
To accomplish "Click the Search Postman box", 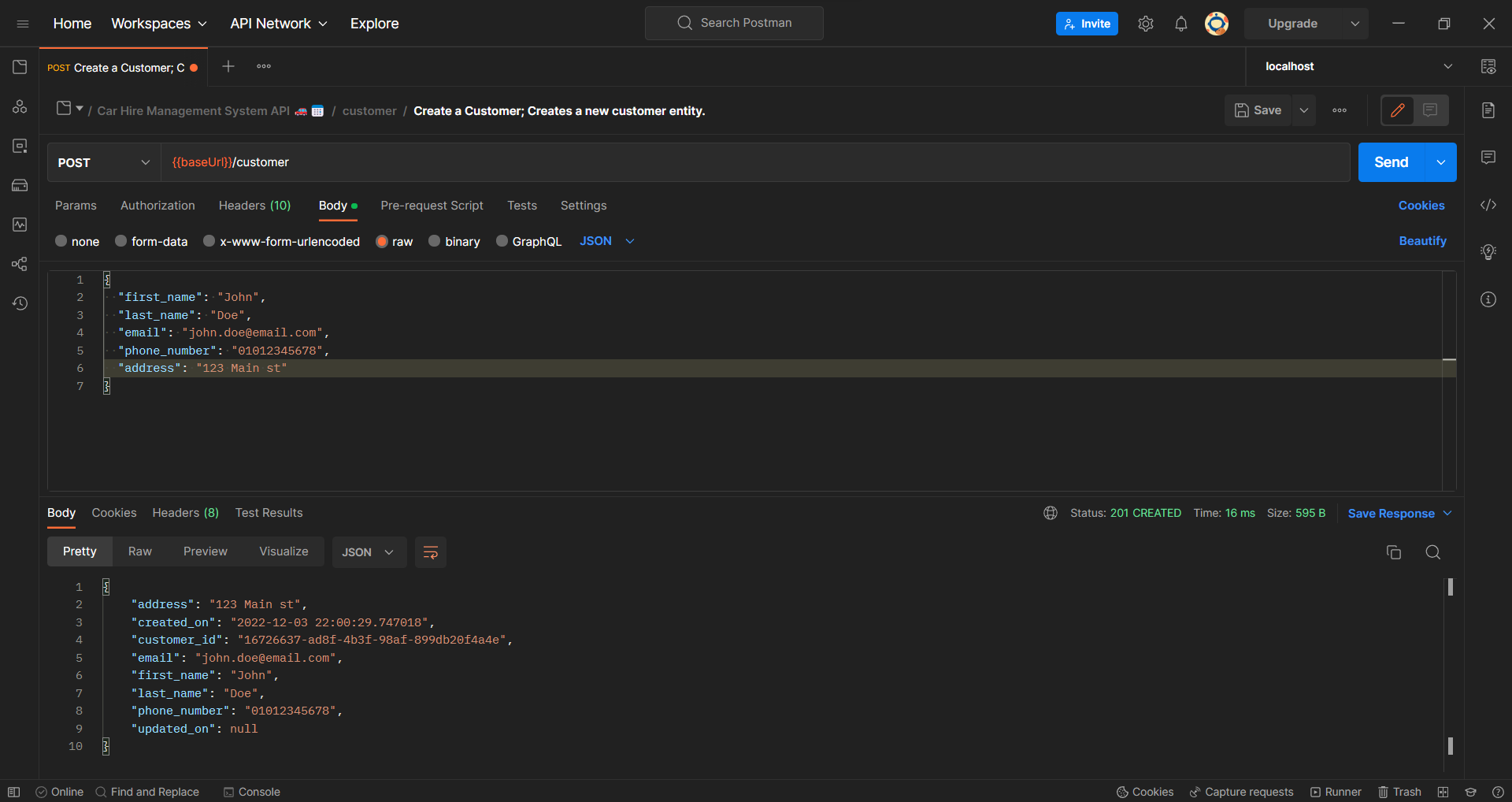I will point(734,23).
